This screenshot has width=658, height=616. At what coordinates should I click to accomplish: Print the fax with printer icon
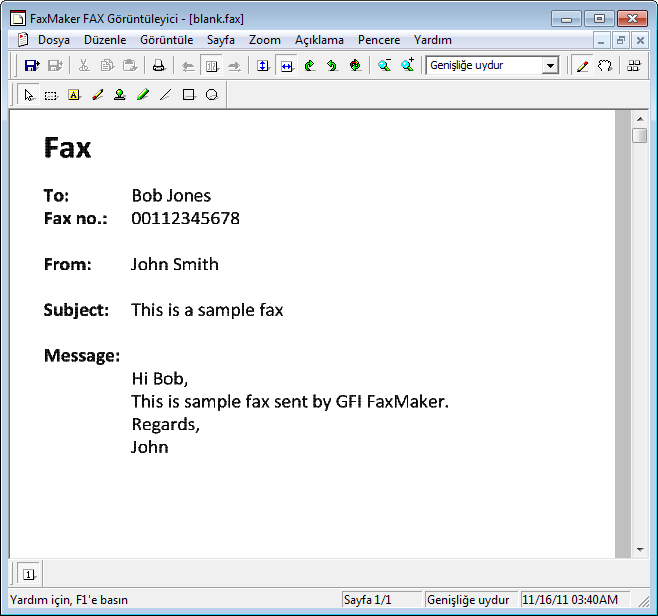[x=159, y=65]
